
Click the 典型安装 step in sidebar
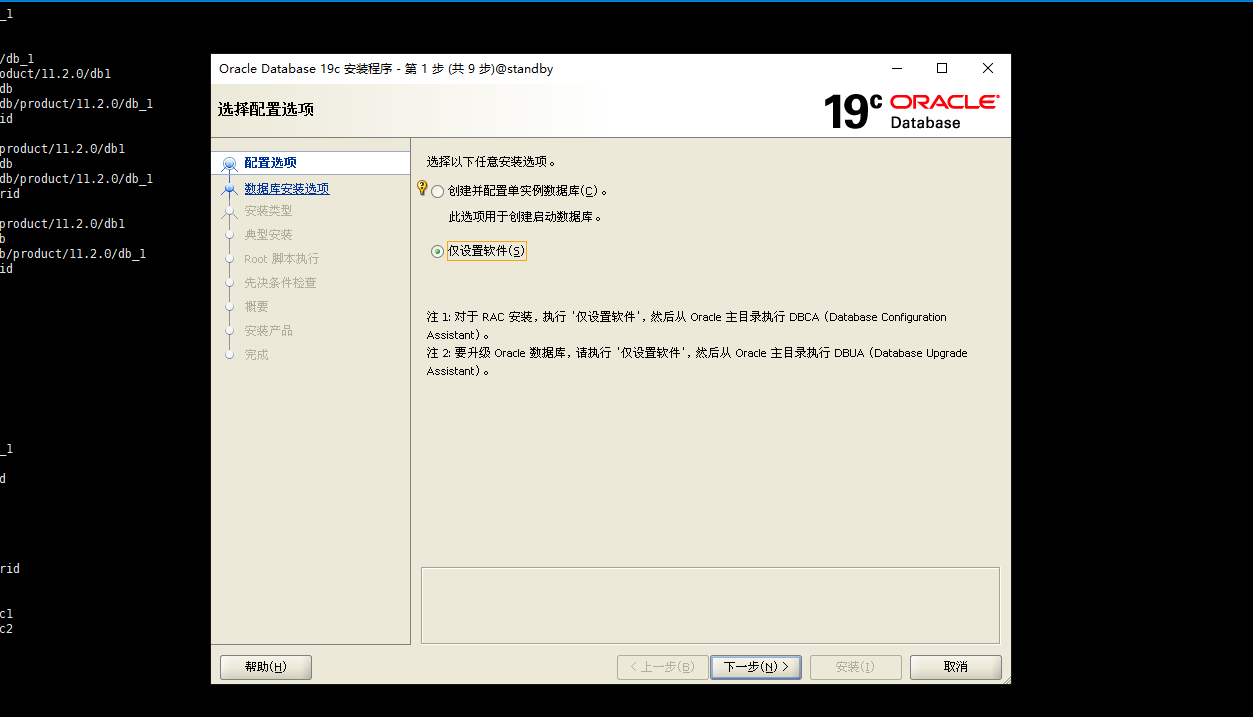(x=268, y=235)
